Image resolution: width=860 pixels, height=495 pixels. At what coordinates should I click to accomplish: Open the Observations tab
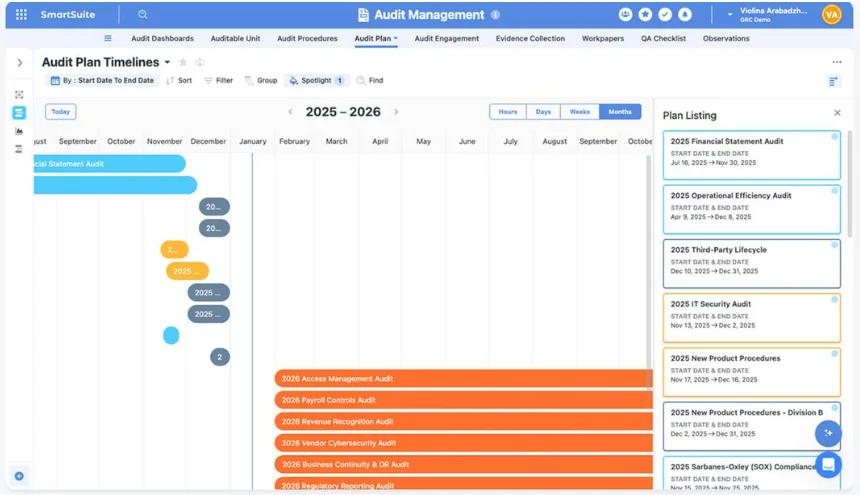click(726, 38)
